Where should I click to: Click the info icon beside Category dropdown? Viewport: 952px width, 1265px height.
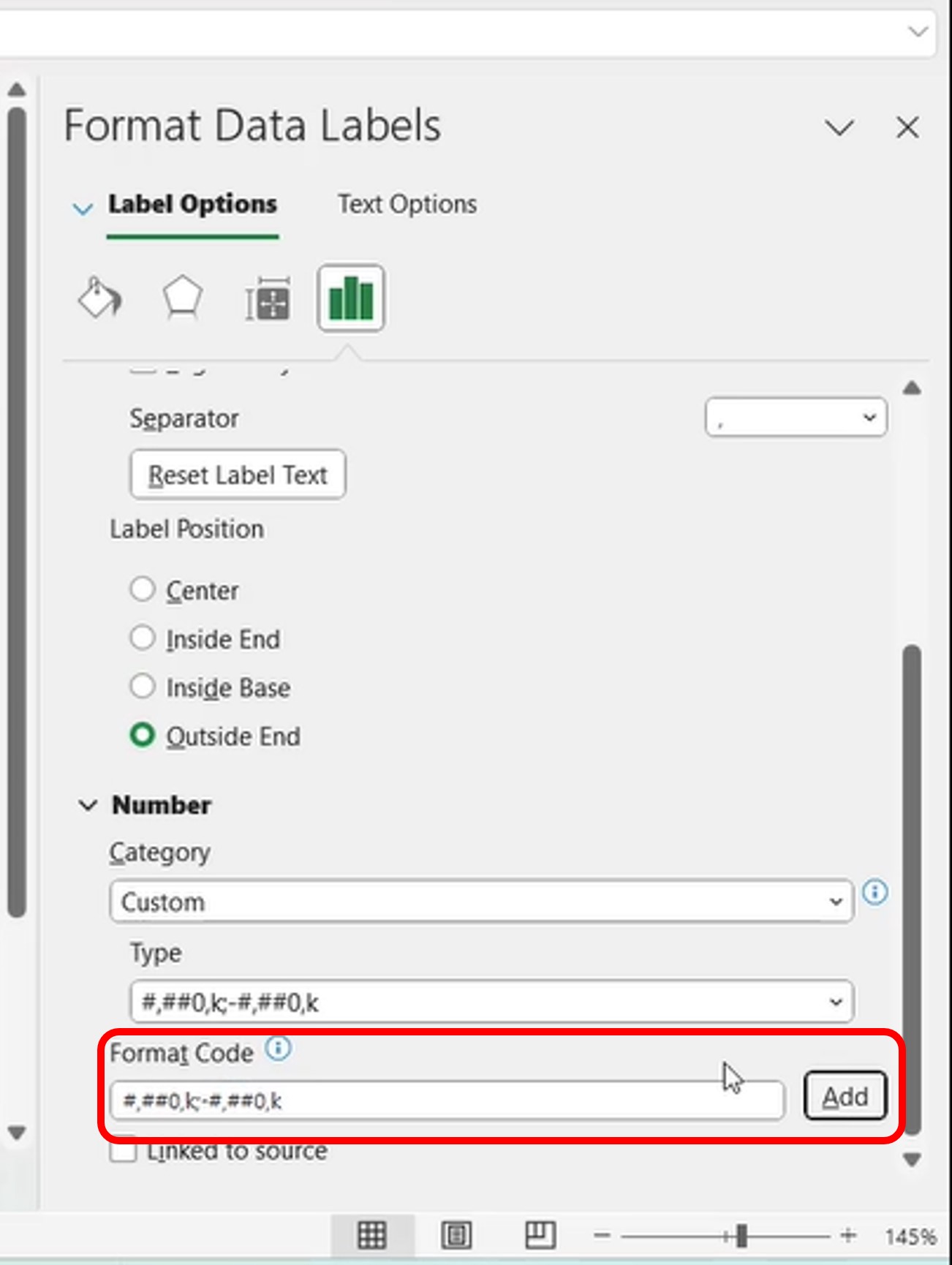point(875,892)
